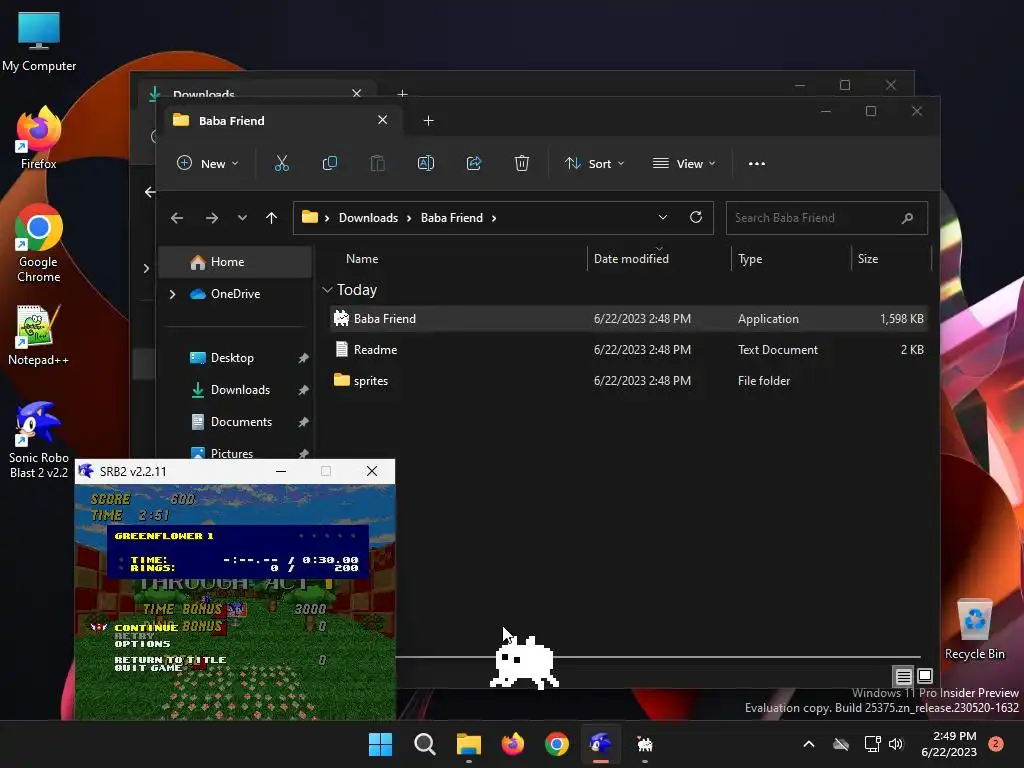This screenshot has height=768, width=1024.
Task: Expand address bar history dropdown
Action: pyautogui.click(x=662, y=217)
